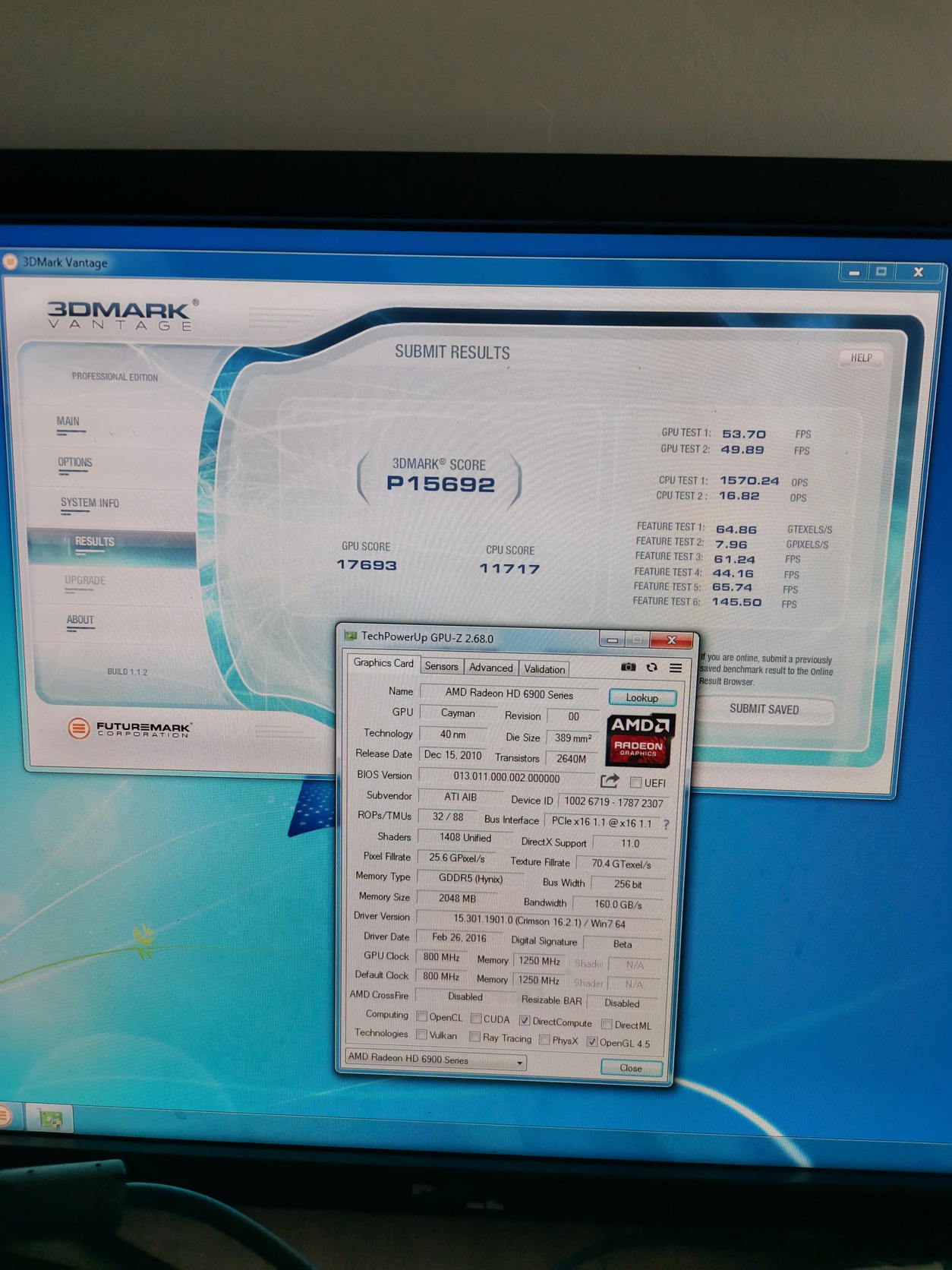Click the Device ID field

pyautogui.click(x=613, y=802)
